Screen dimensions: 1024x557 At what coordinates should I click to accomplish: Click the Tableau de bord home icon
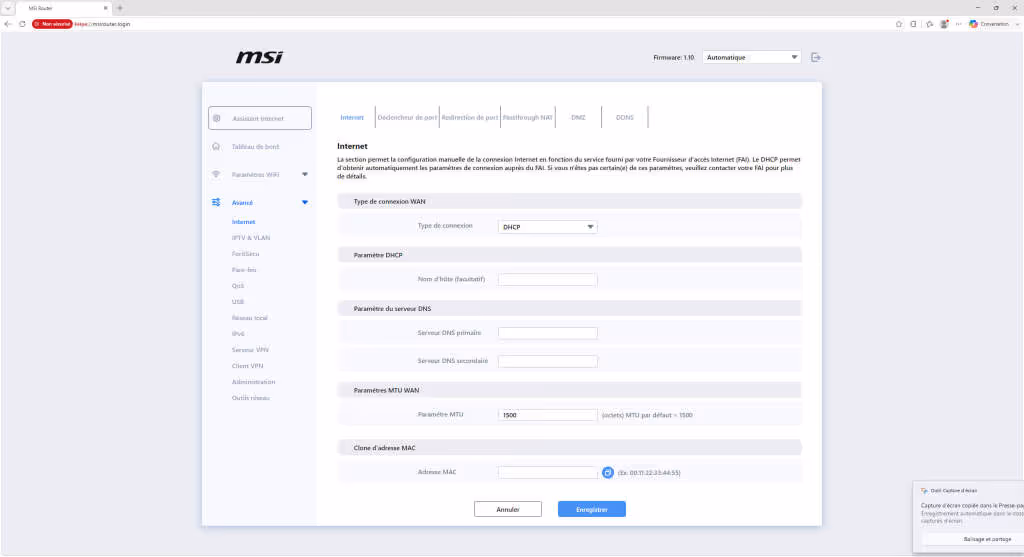point(216,146)
